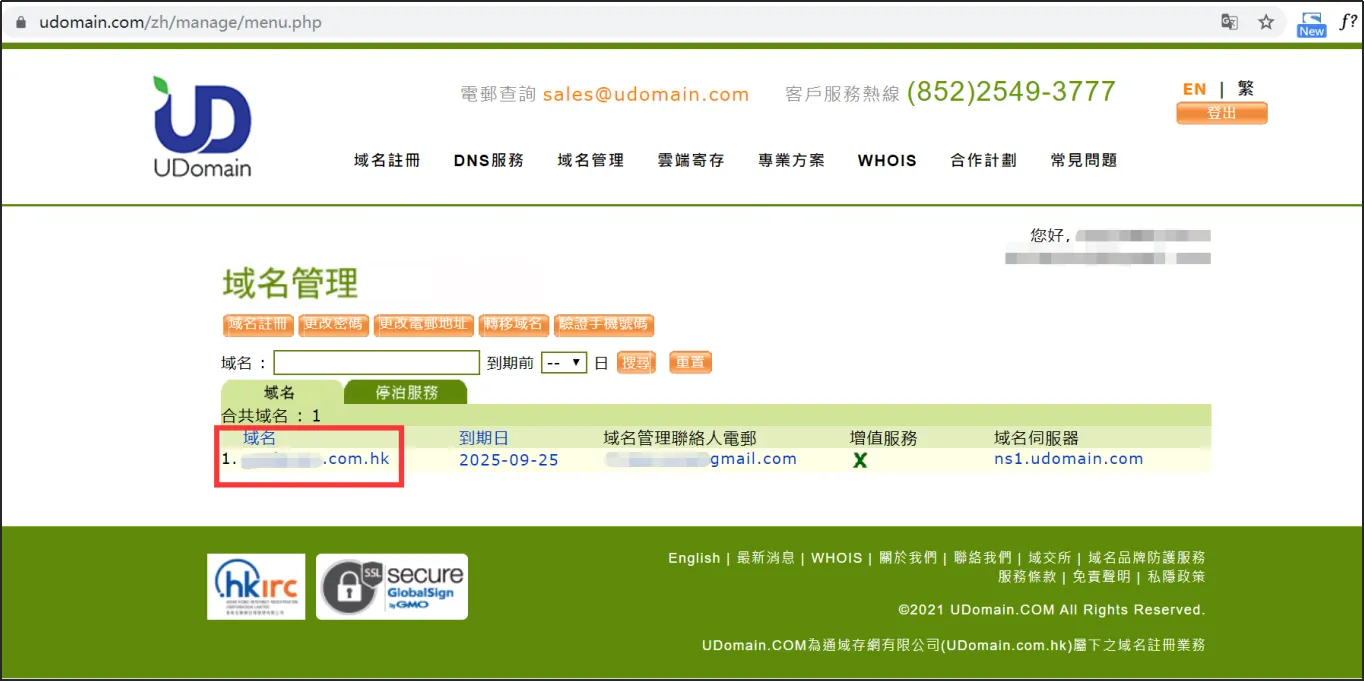Click the Google Translate icon in address bar
Screen dimensions: 1364x682
click(1230, 22)
